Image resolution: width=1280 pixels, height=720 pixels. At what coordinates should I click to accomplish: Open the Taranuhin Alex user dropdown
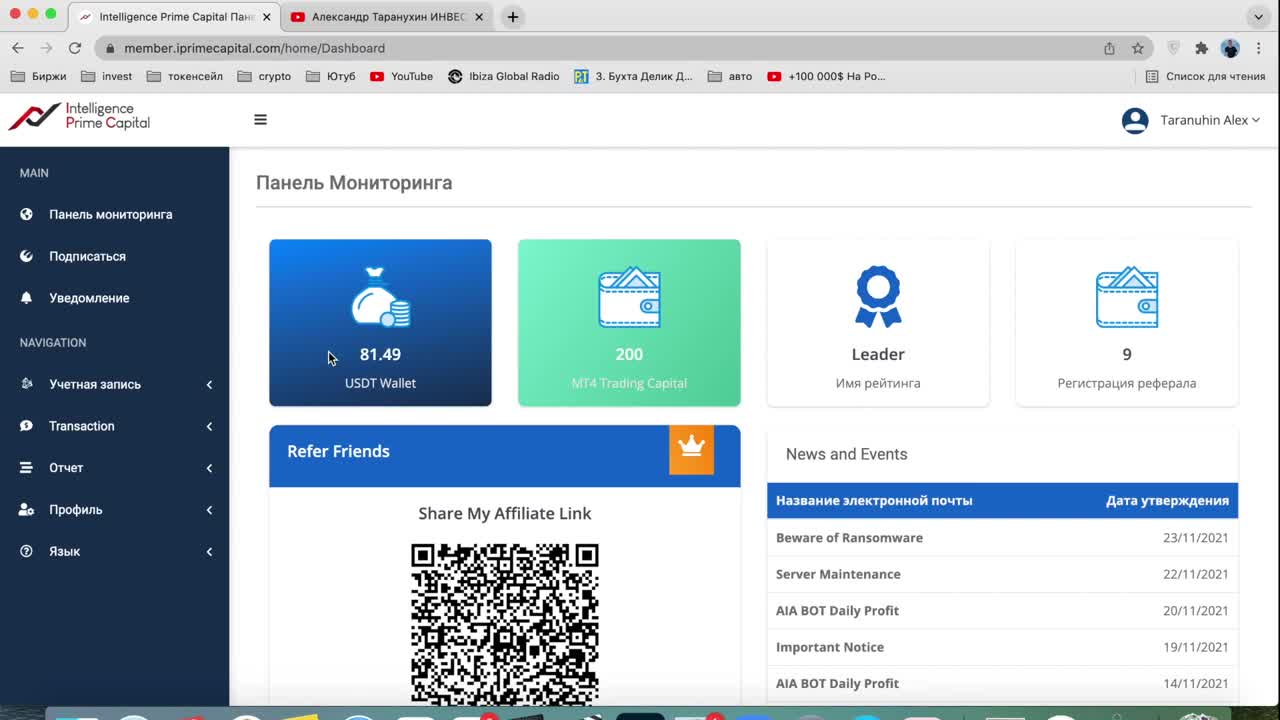[1209, 120]
